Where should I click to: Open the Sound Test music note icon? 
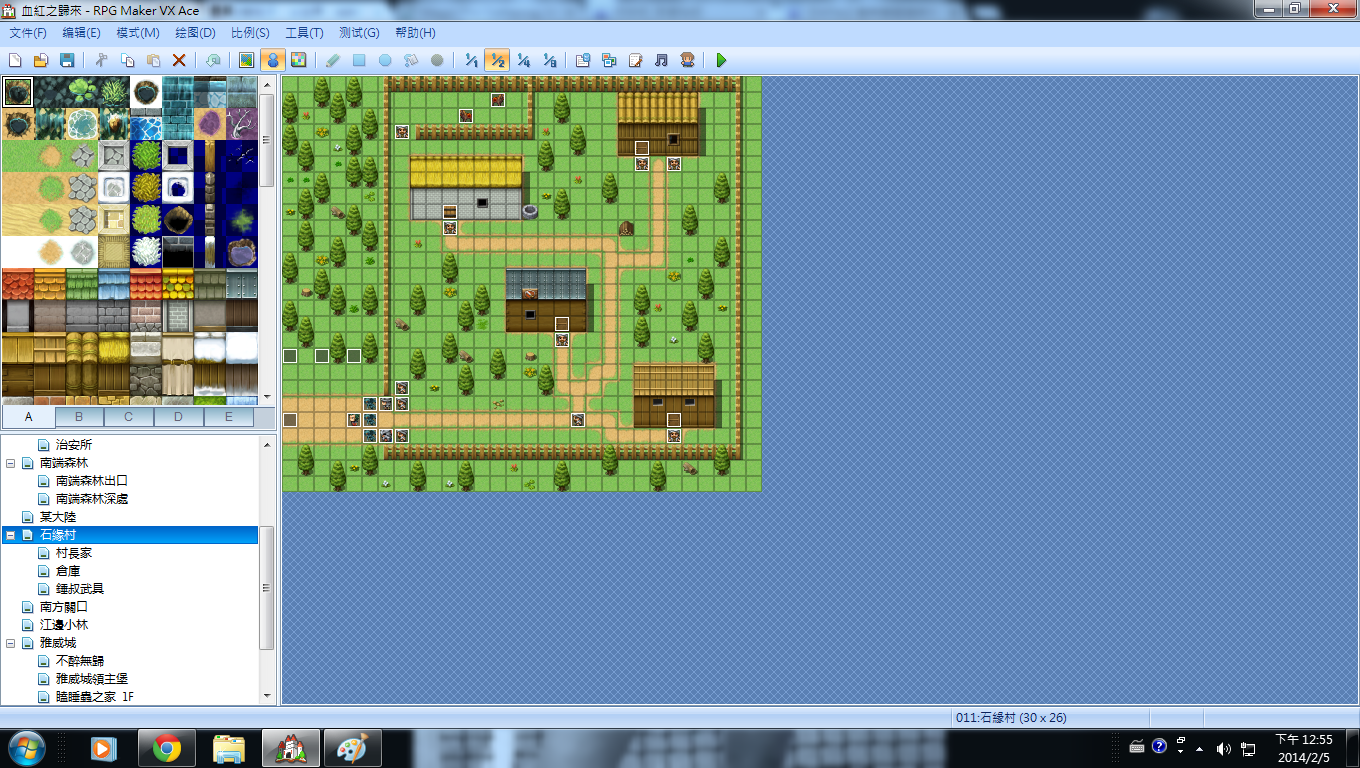click(661, 60)
